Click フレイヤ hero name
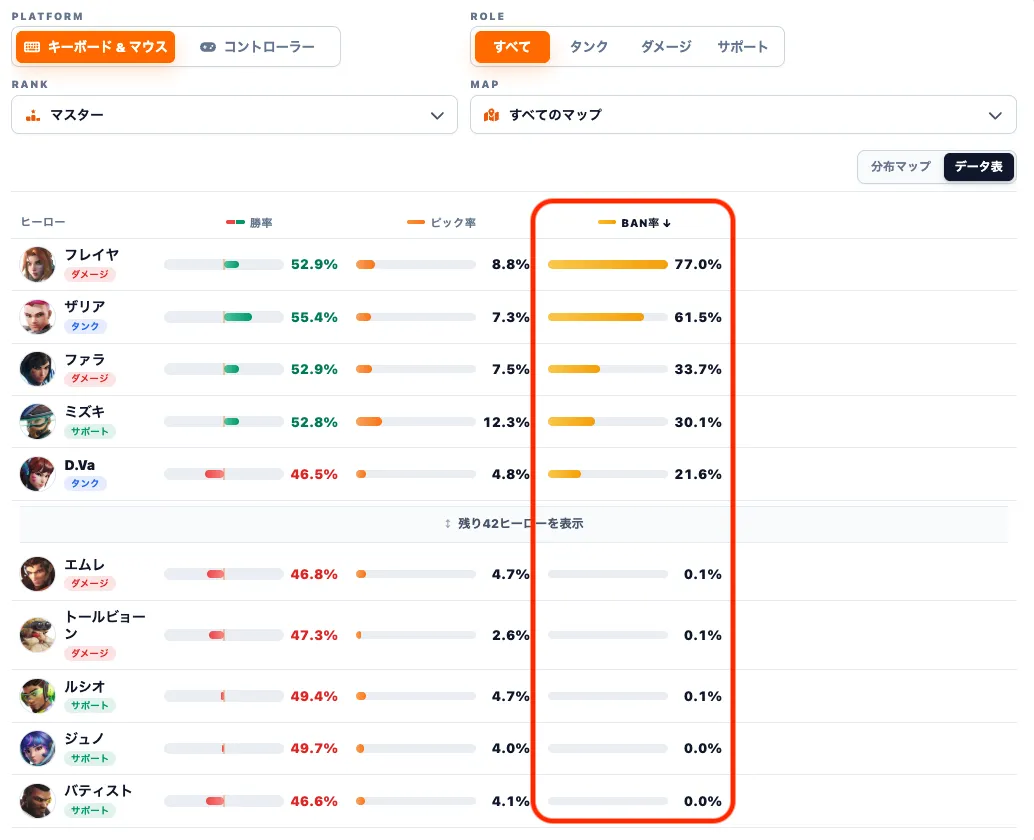Image resolution: width=1034 pixels, height=840 pixels. tap(92, 255)
